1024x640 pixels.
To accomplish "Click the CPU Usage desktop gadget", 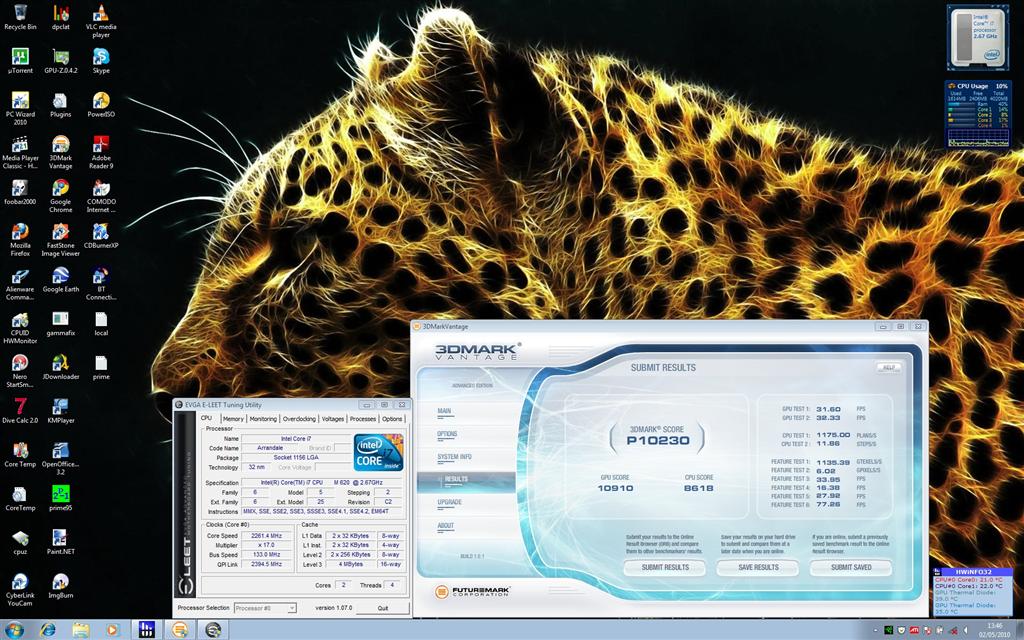I will point(978,114).
